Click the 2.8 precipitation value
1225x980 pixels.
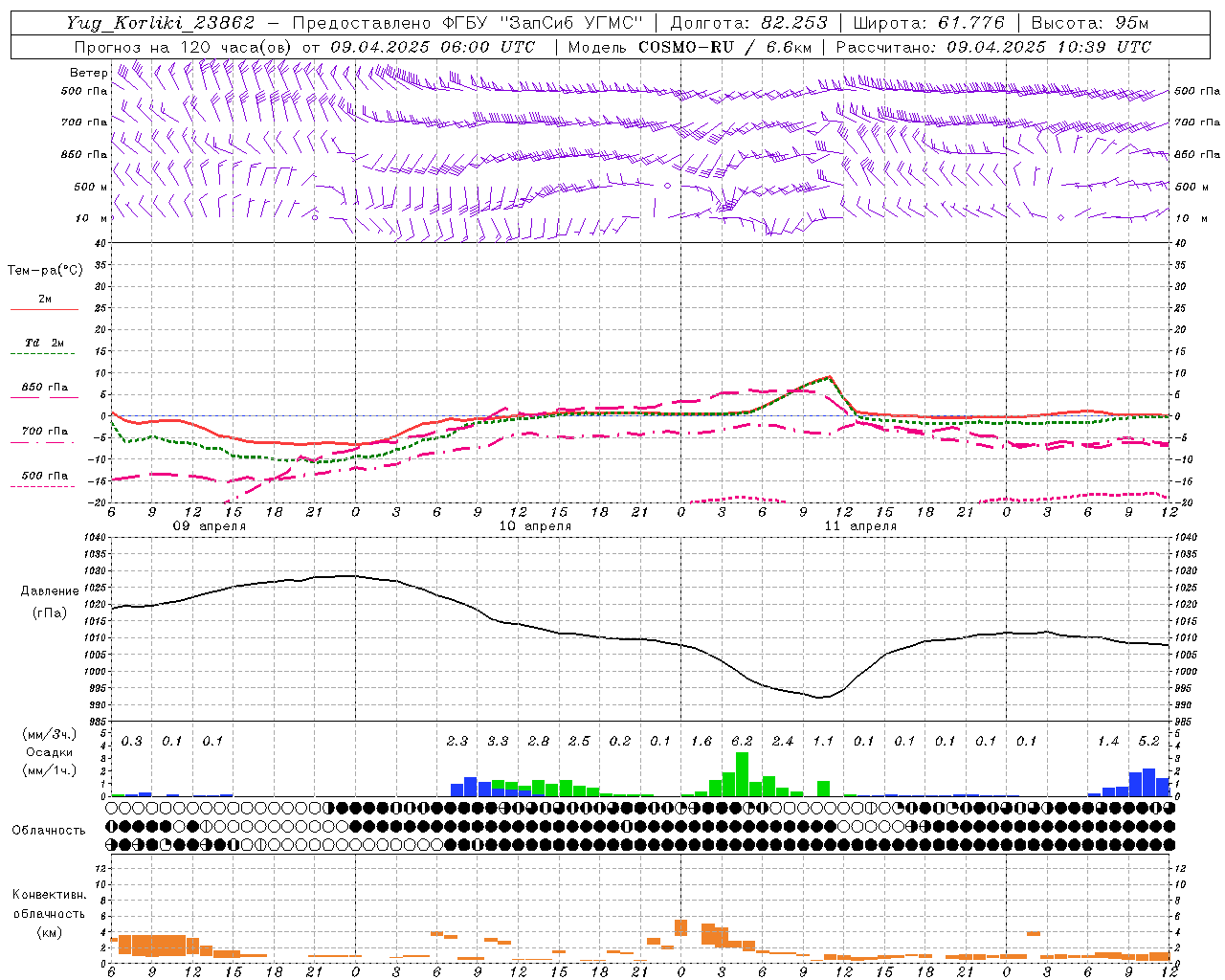pos(539,741)
